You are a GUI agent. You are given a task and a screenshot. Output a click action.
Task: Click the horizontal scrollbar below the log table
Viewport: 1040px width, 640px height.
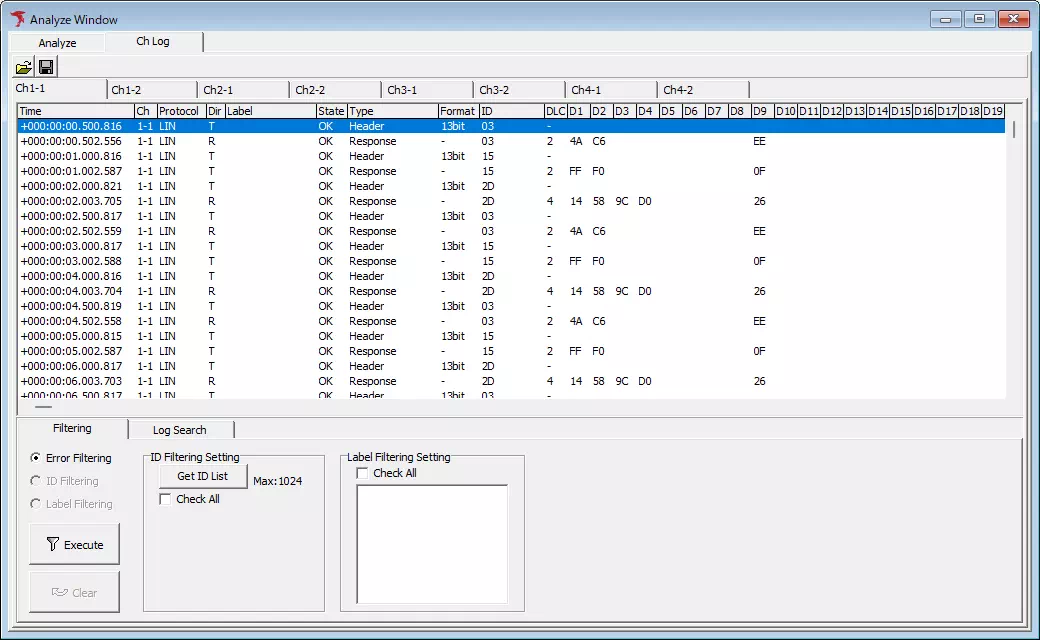tap(42, 407)
